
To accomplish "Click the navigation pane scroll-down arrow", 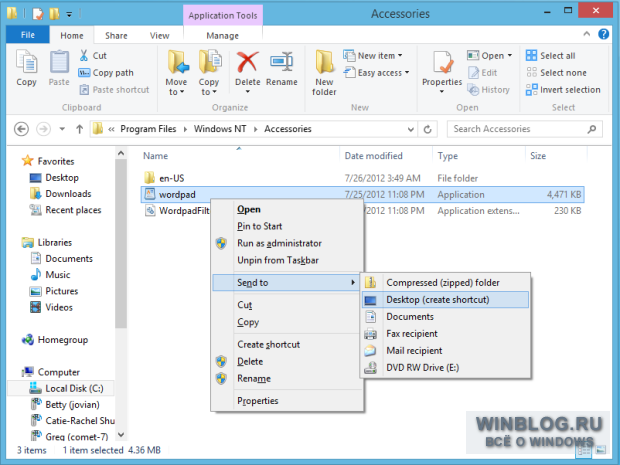I will (x=121, y=435).
